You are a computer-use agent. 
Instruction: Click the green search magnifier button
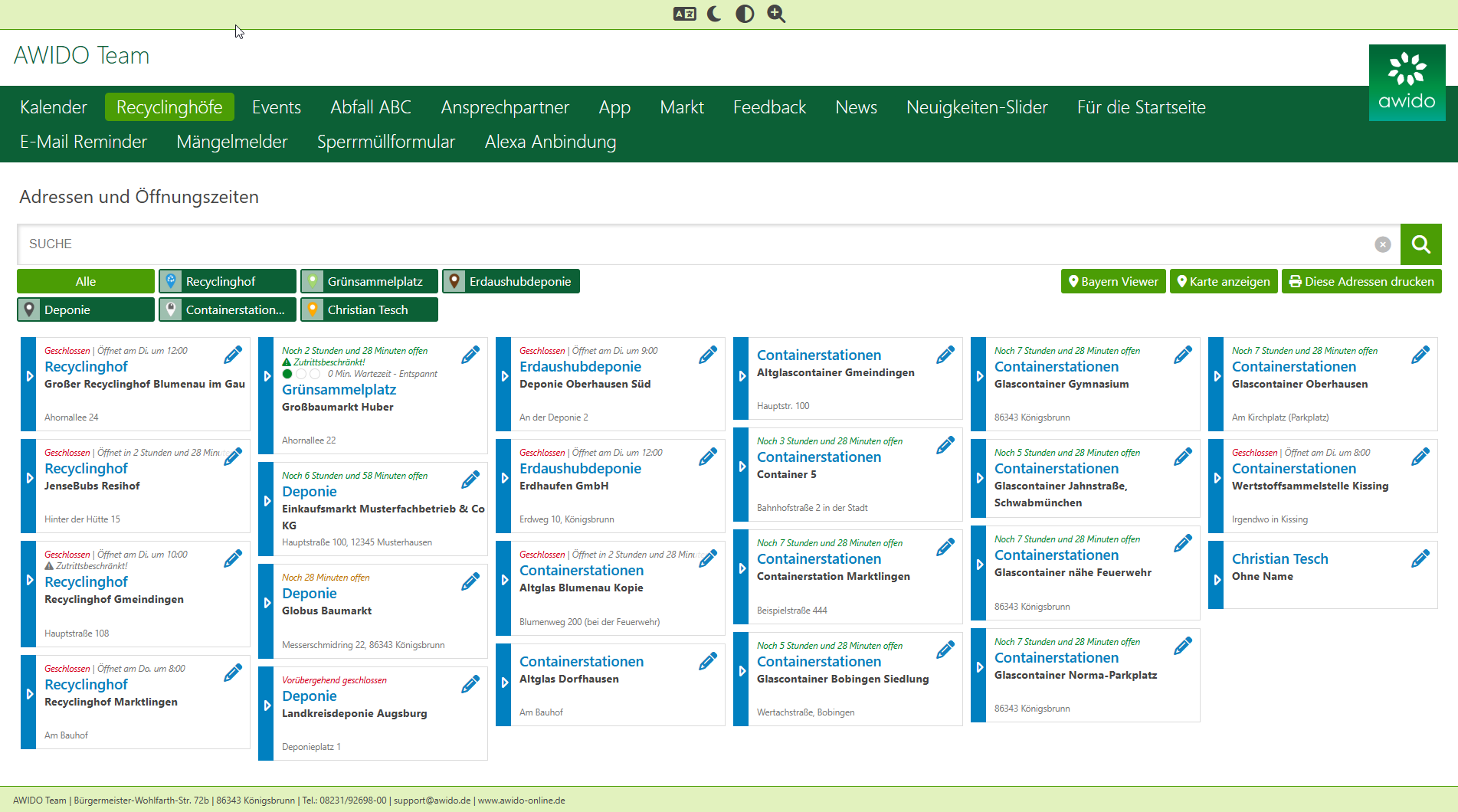click(x=1420, y=244)
